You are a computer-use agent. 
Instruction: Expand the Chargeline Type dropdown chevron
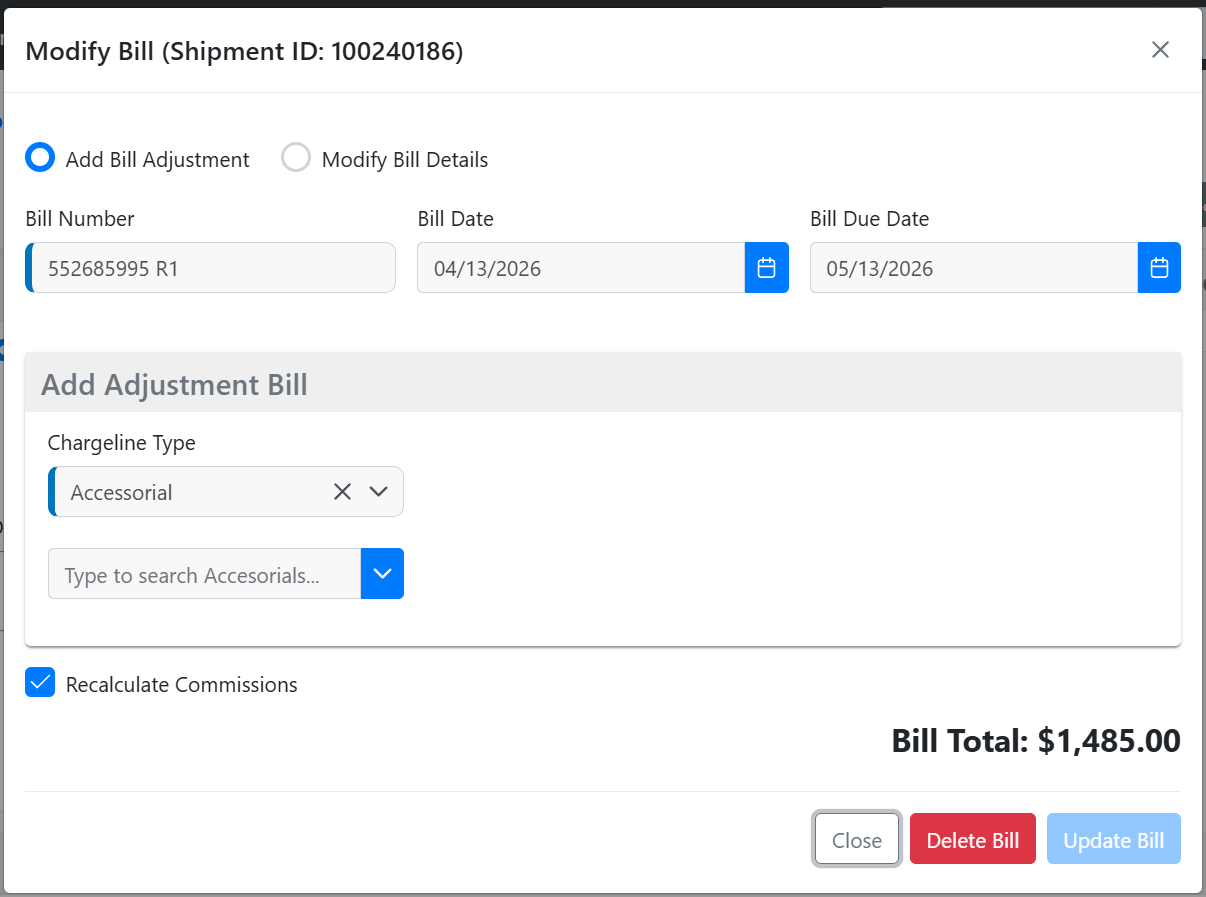[x=378, y=492]
